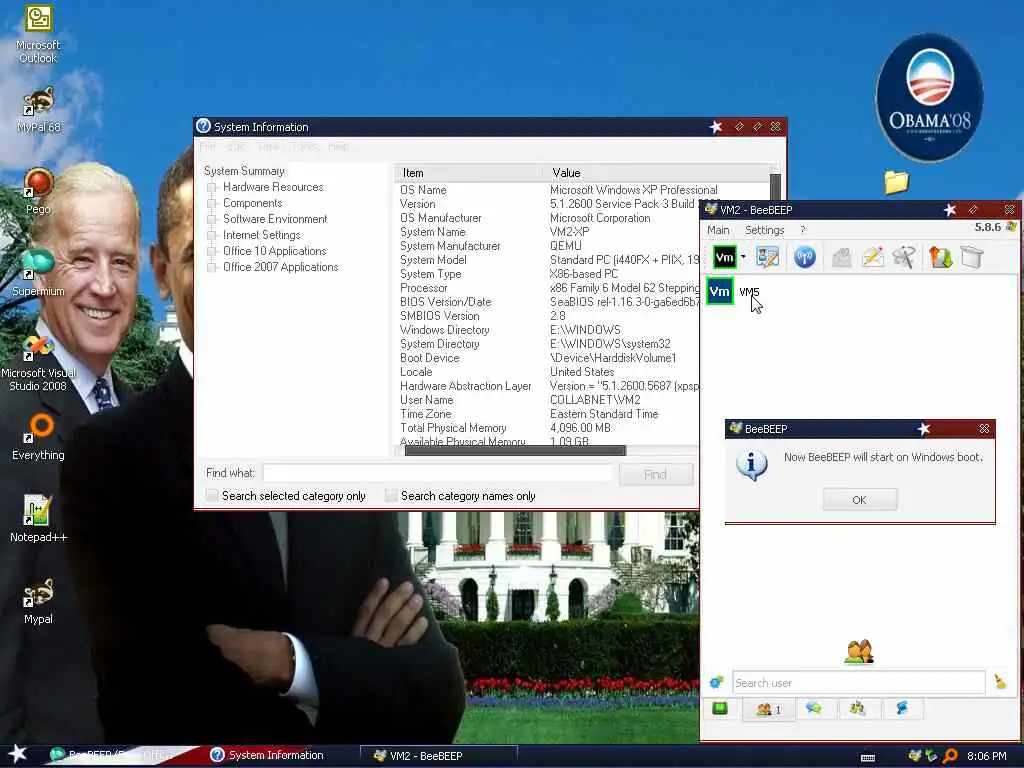Click the grey box icon at the toolbar's end

972,257
